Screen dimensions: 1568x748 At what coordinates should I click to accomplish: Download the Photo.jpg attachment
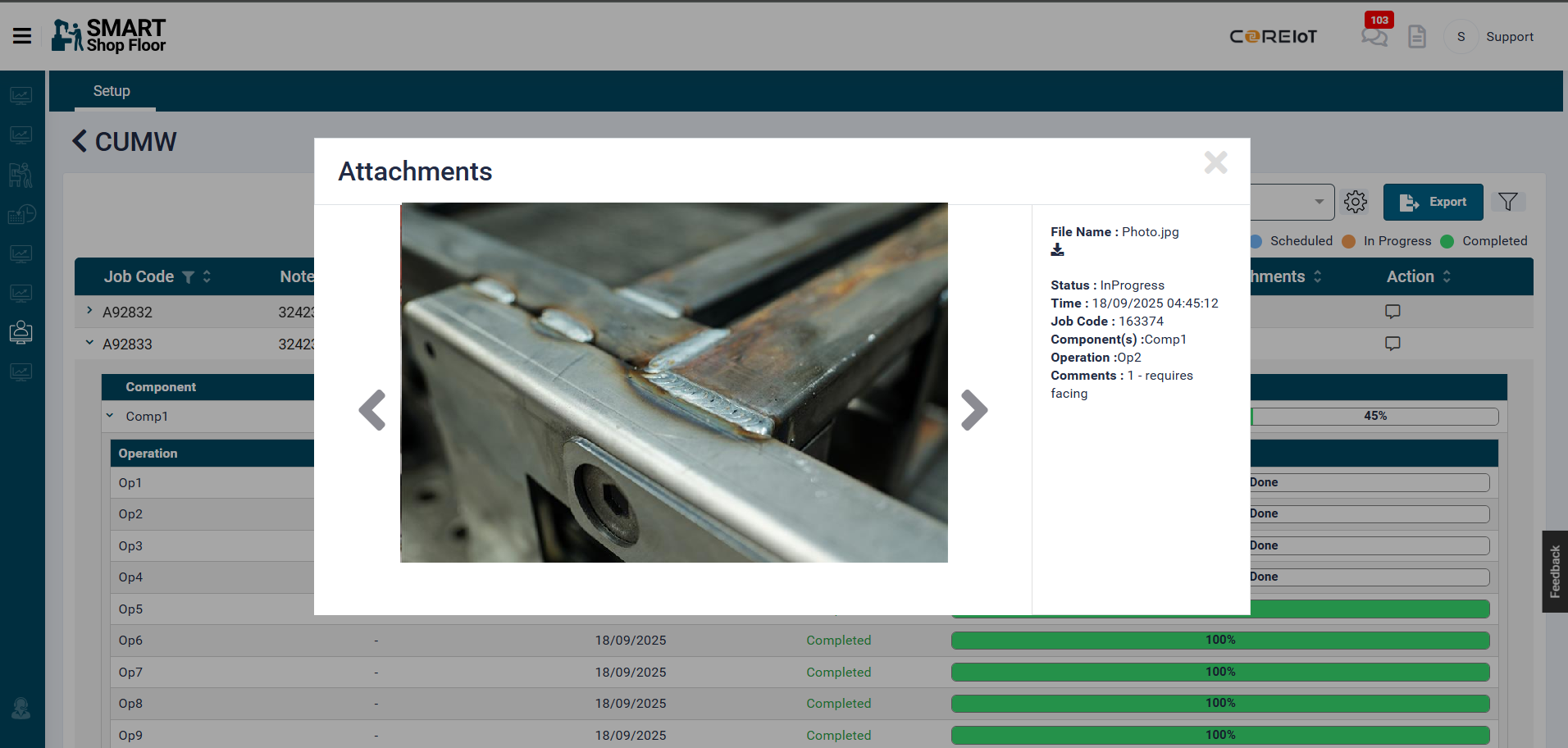[x=1057, y=250]
